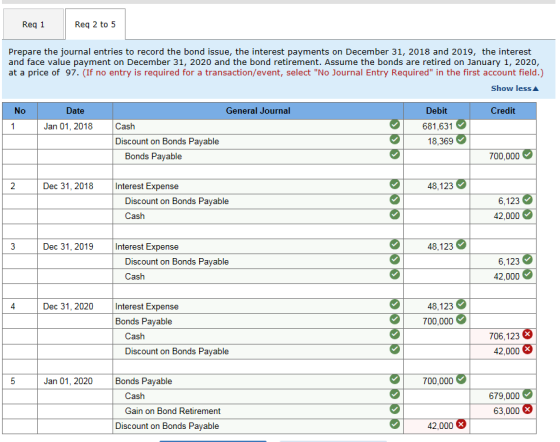Click green check beside 6,123 in the Dec 31, 2018 entry
The height and width of the screenshot is (442, 560).
(x=528, y=199)
